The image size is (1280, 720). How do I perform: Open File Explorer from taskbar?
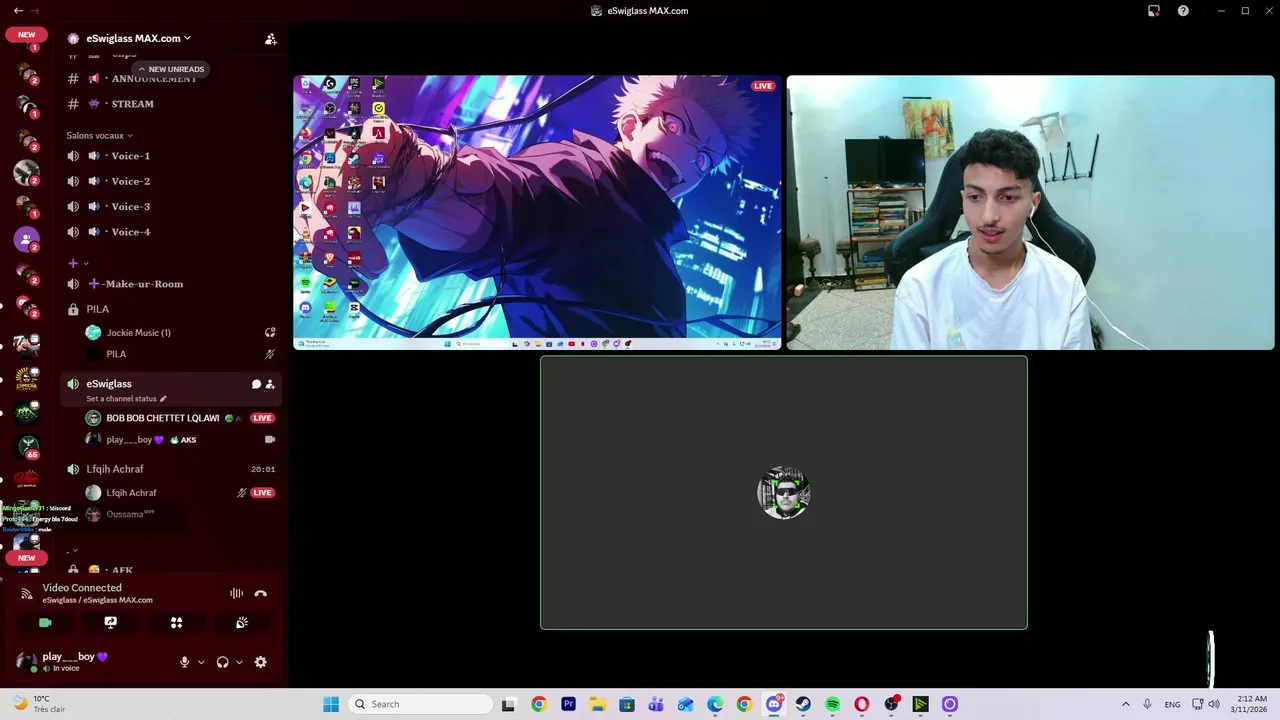(x=597, y=704)
